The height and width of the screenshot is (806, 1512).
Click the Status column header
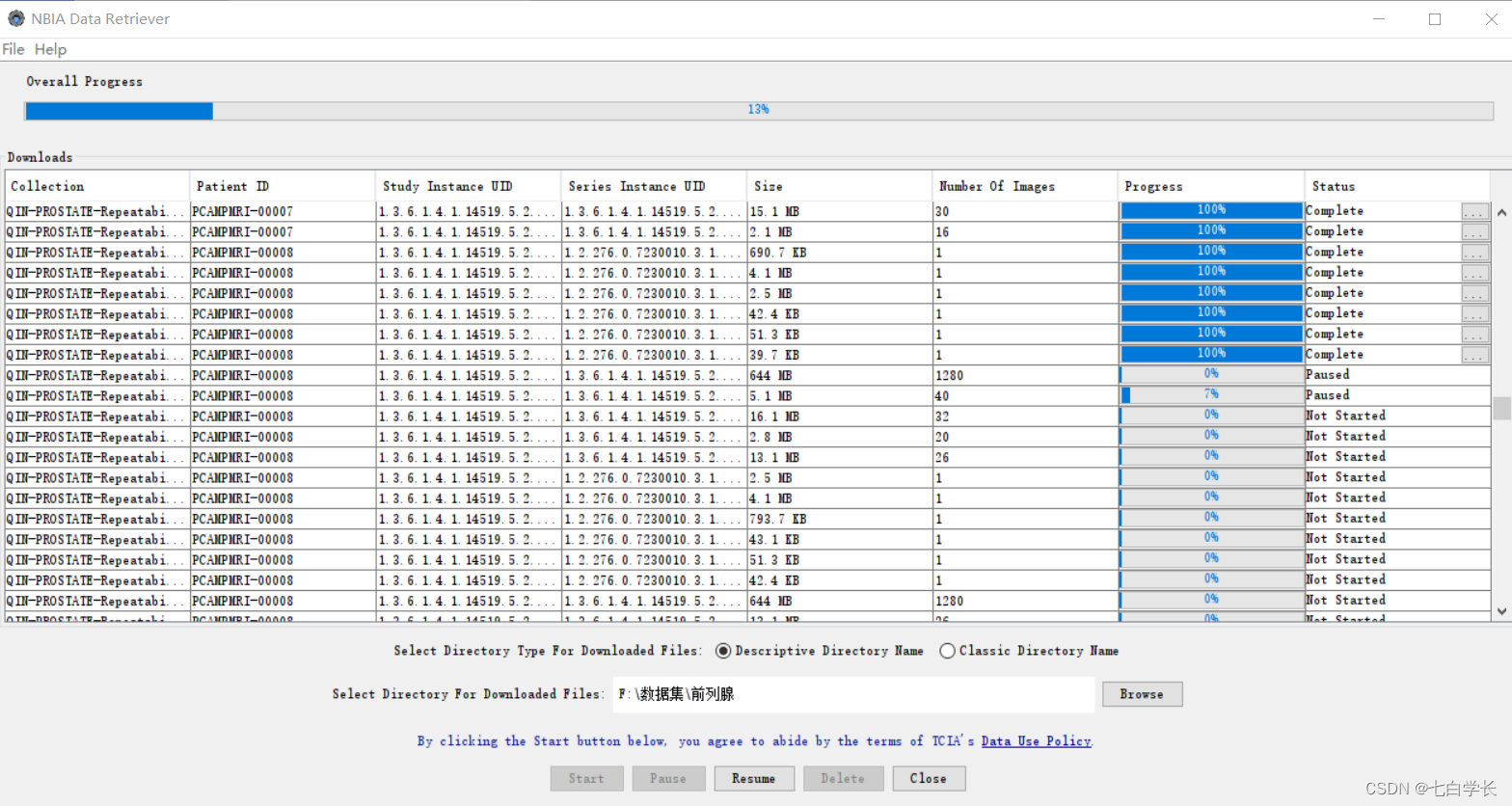point(1397,186)
